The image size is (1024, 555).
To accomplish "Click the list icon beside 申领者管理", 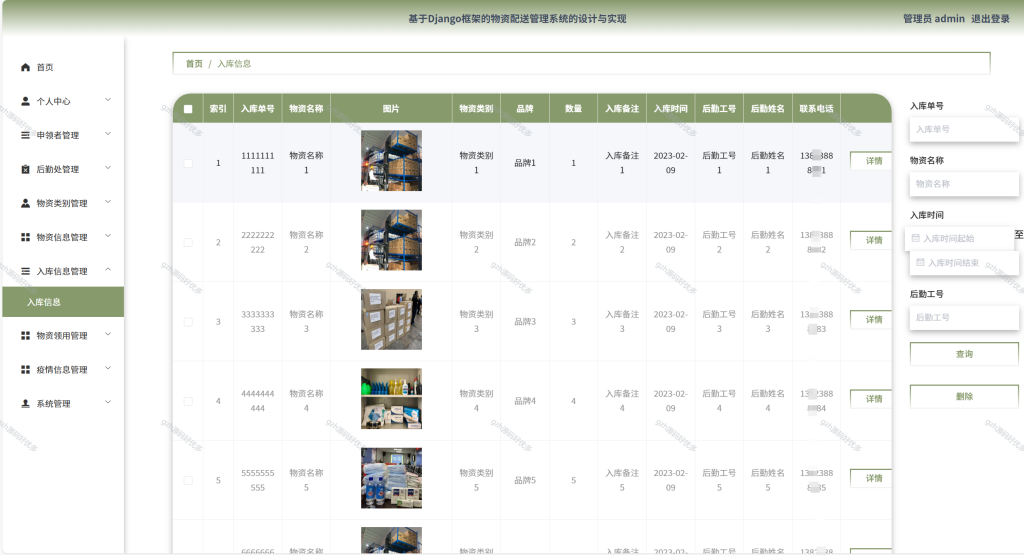I will click(x=25, y=135).
